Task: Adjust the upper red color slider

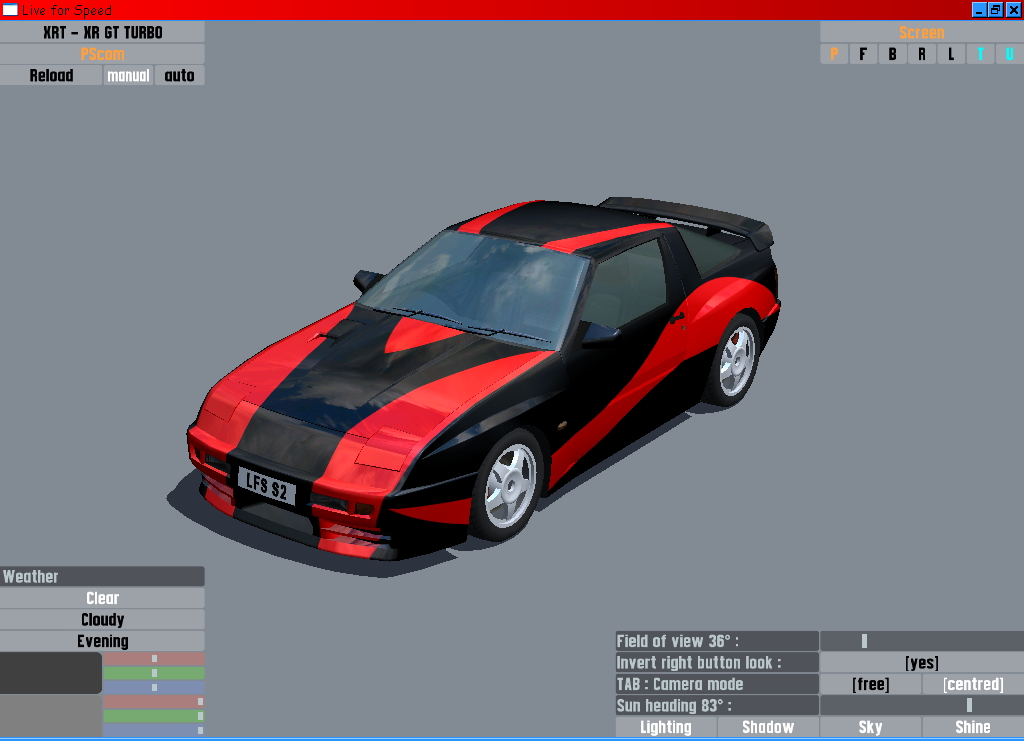Action: pos(154,659)
